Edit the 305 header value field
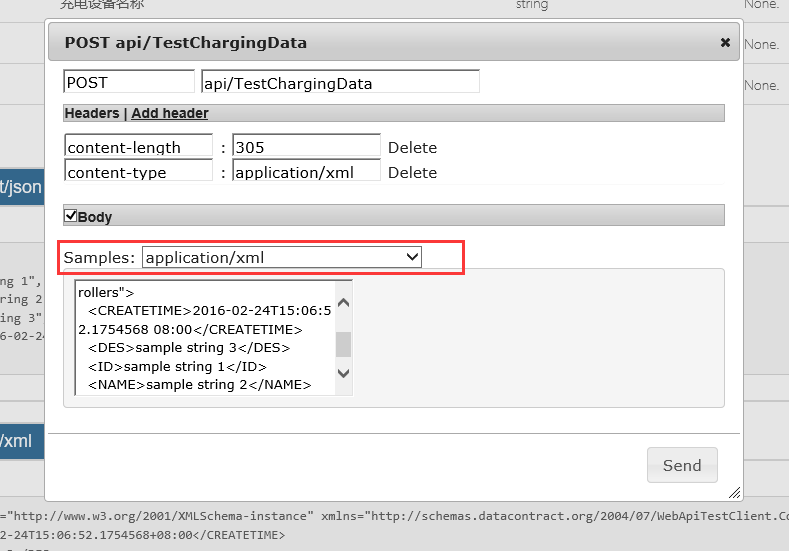Image resolution: width=789 pixels, height=551 pixels. [x=306, y=146]
